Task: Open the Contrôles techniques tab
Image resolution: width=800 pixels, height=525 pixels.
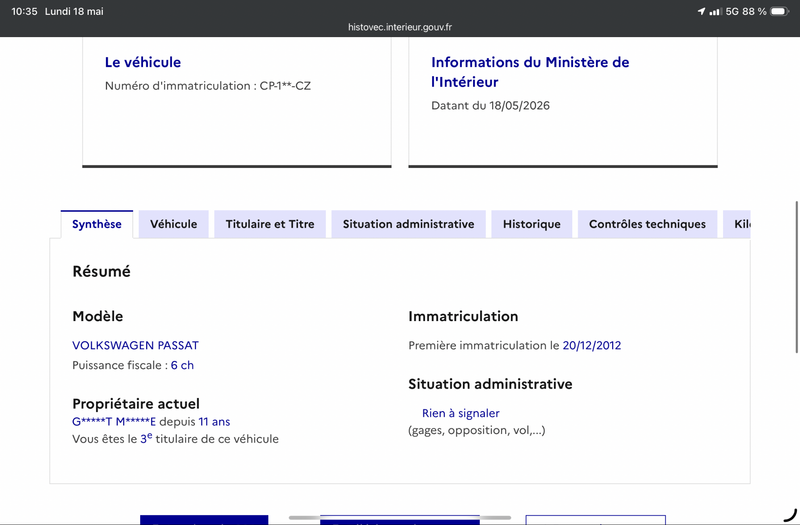Action: [647, 224]
